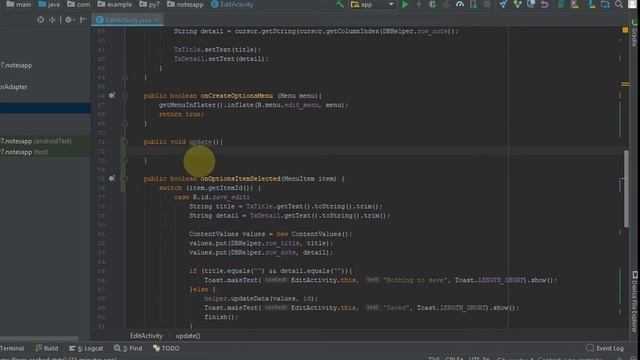This screenshot has height=360, width=640.
Task: Click the 'java' folder breadcrumb
Action: pos(49,4)
